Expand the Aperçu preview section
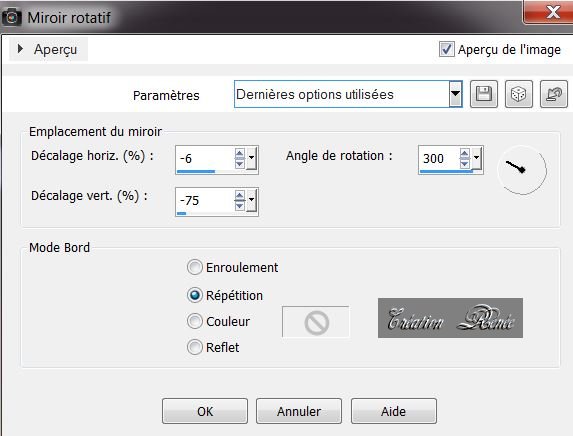This screenshot has height=436, width=573. [20, 49]
